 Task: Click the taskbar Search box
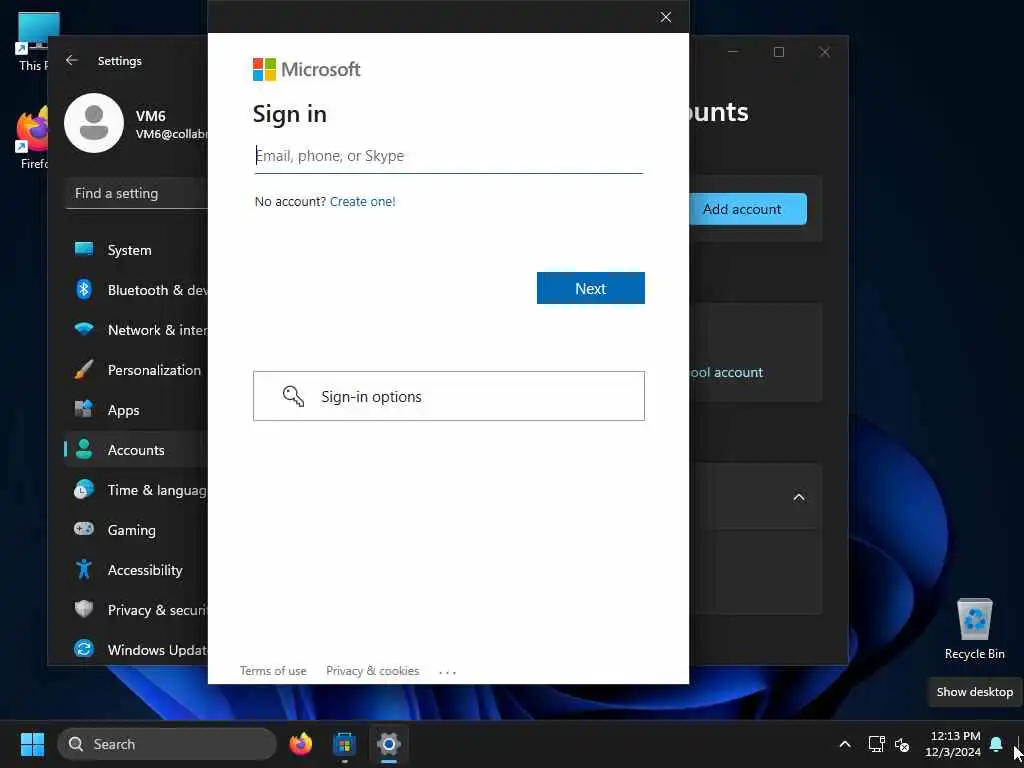click(167, 744)
